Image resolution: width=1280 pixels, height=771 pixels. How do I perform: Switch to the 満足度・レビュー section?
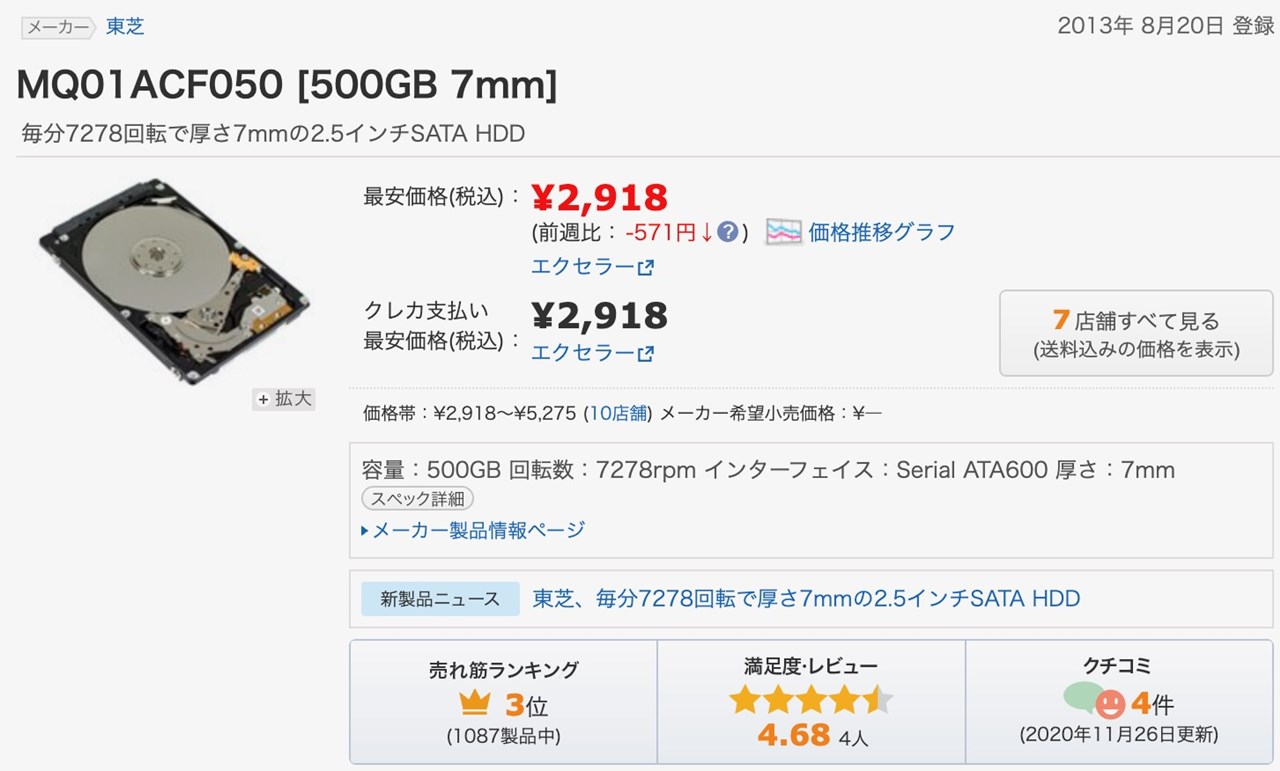[810, 665]
